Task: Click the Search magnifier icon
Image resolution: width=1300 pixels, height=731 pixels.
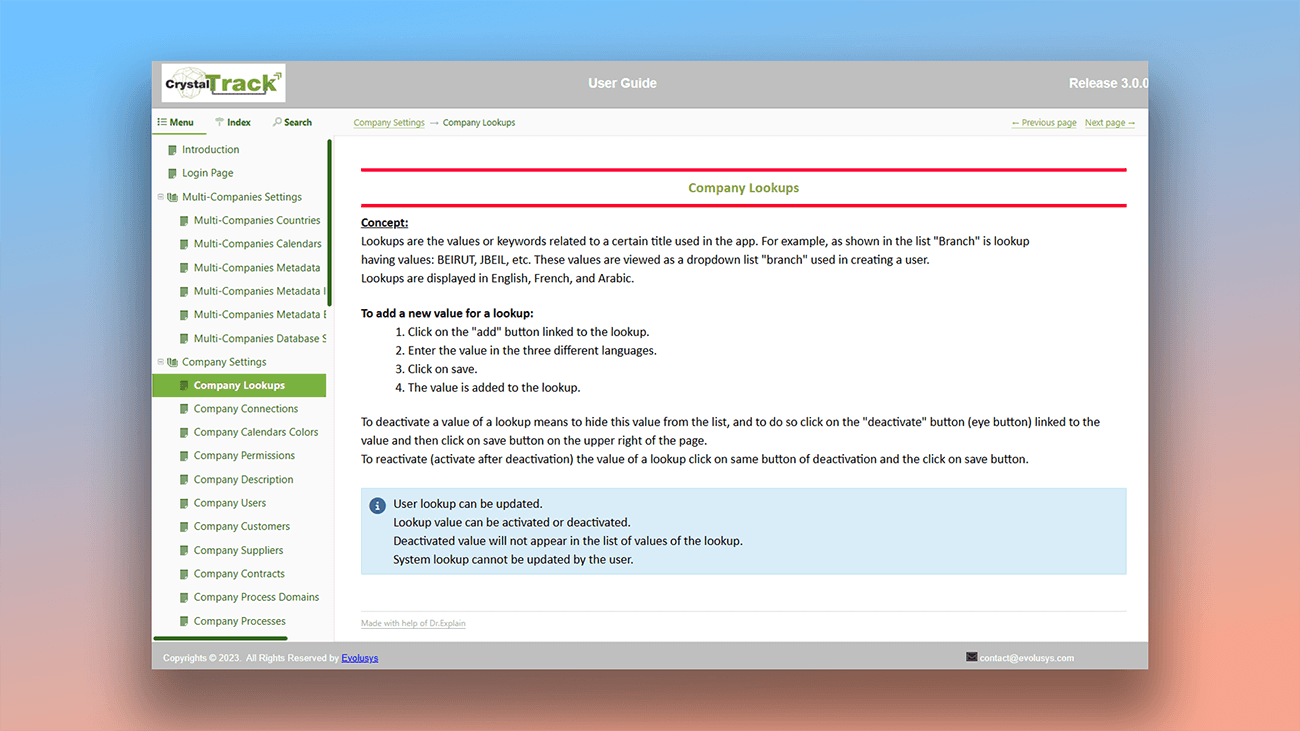Action: pyautogui.click(x=277, y=121)
